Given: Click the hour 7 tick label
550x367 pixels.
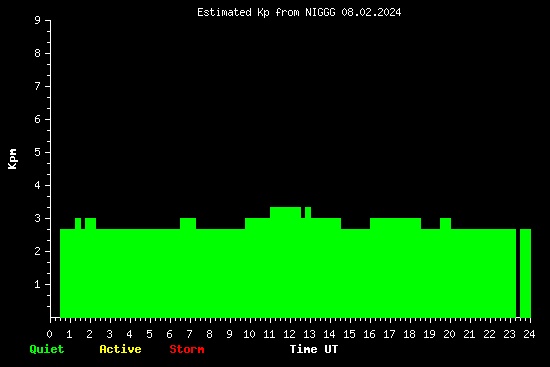Looking at the screenshot, I should [189, 334].
